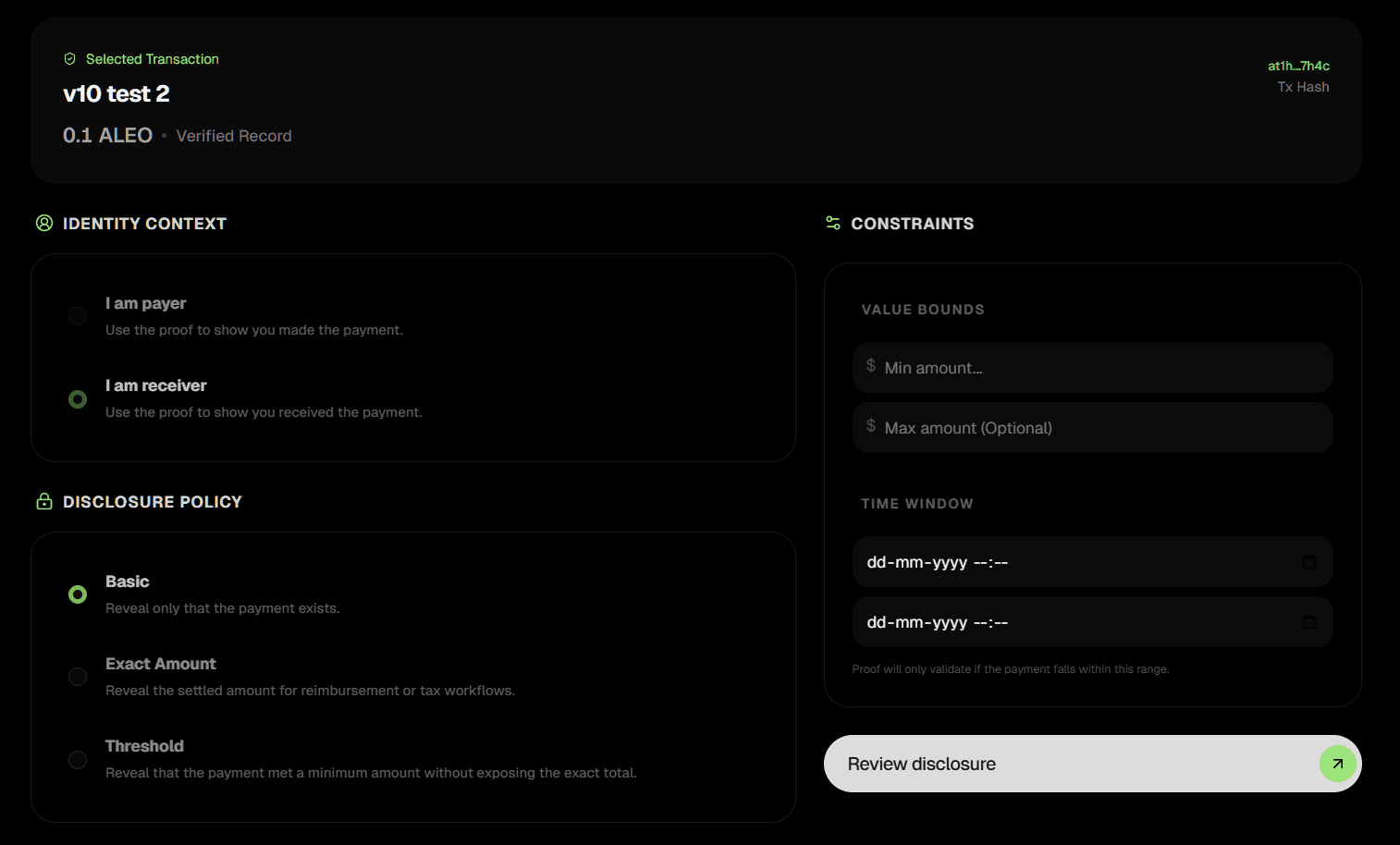This screenshot has width=1400, height=845.
Task: Select the 'I am receiver' radio option
Action: click(x=78, y=399)
